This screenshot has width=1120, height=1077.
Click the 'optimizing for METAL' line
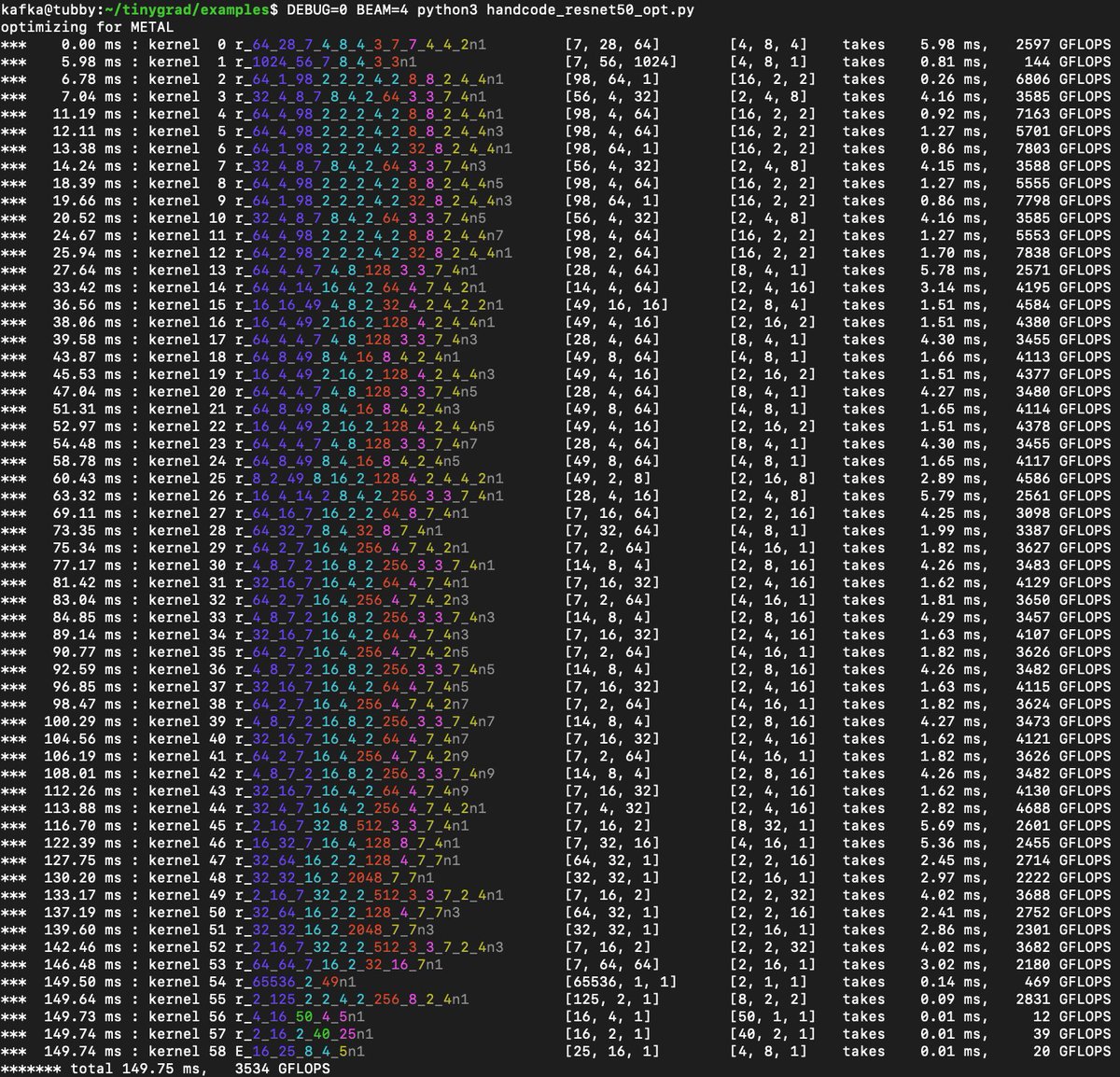point(87,27)
